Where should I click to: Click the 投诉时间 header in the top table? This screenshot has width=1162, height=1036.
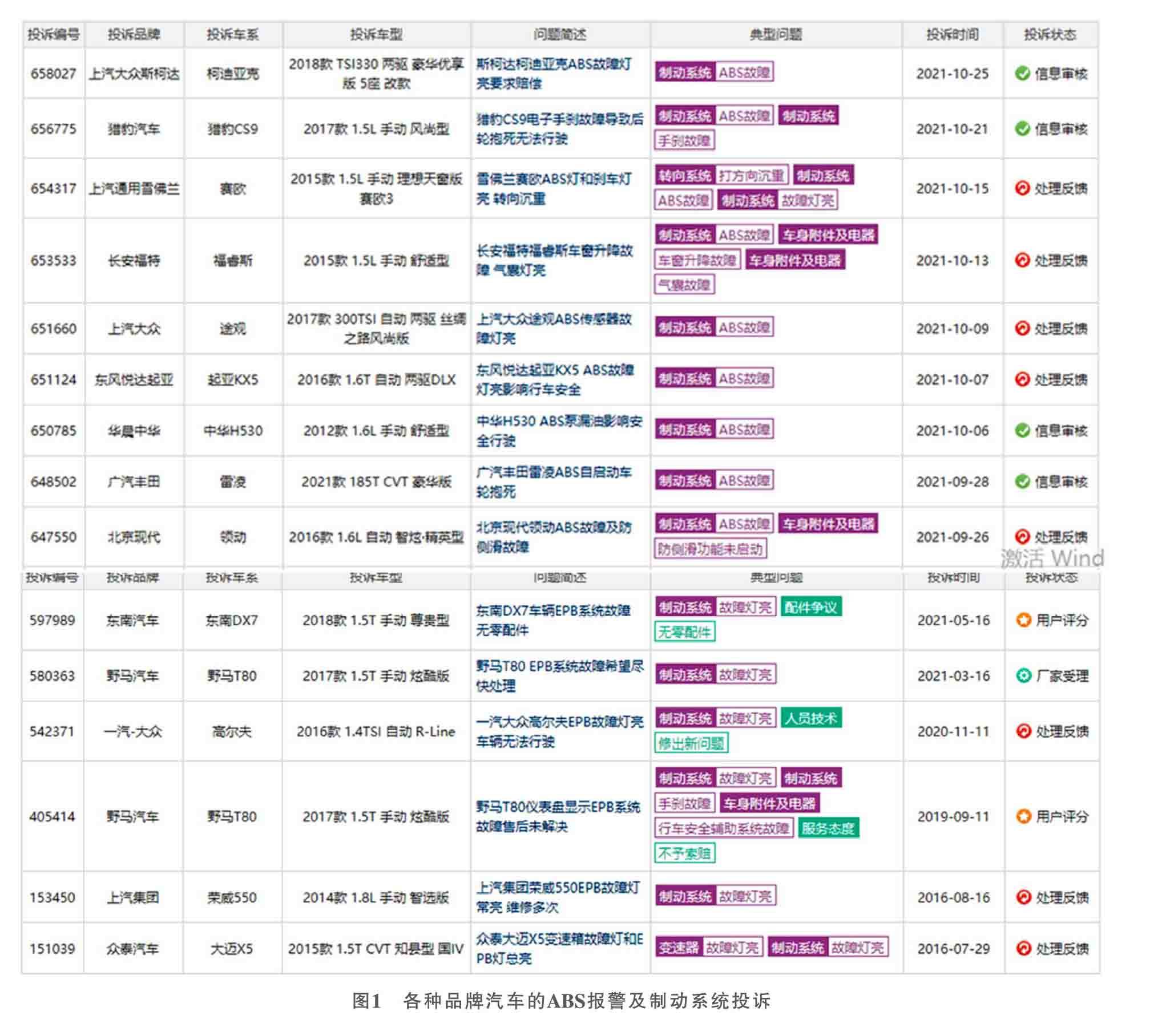coord(952,34)
